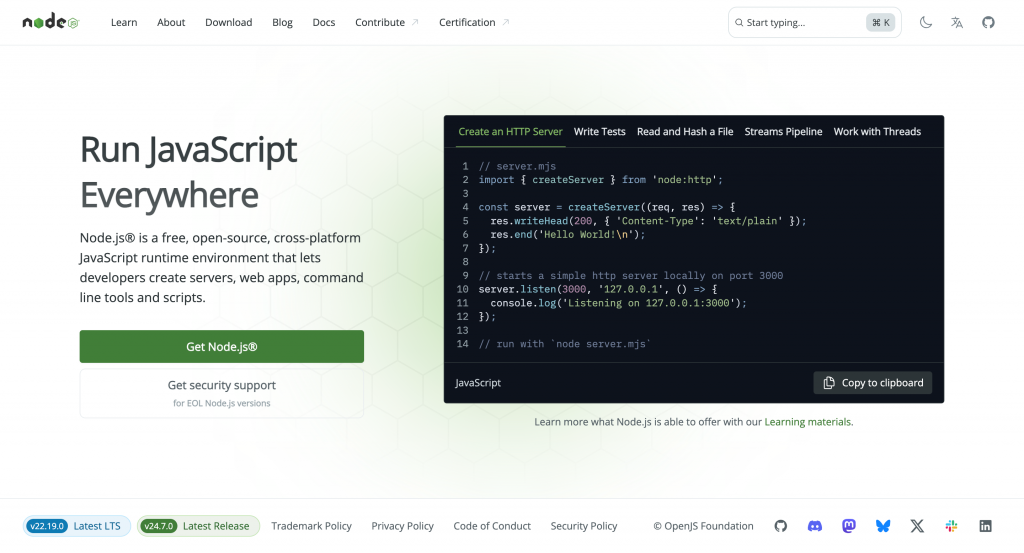This screenshot has height=553, width=1024.
Task: Switch to the Write Tests tab
Action: (x=600, y=131)
